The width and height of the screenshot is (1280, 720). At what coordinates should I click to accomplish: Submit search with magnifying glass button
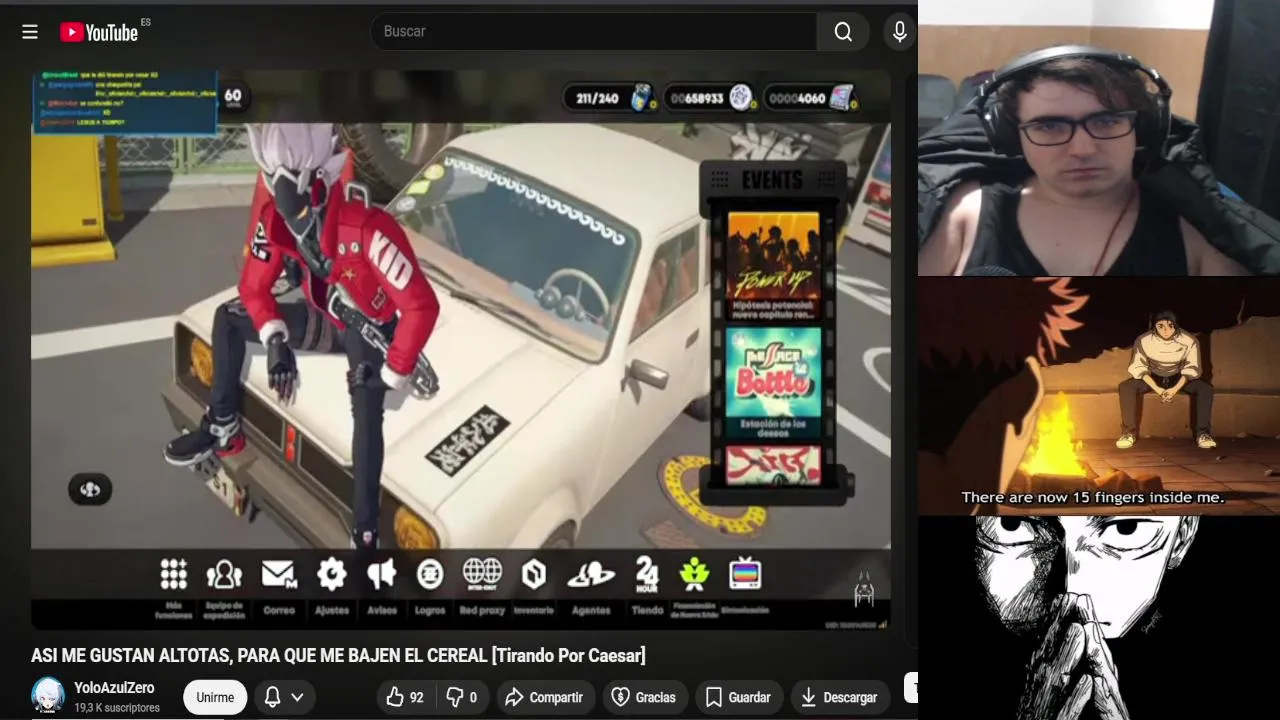click(x=843, y=31)
